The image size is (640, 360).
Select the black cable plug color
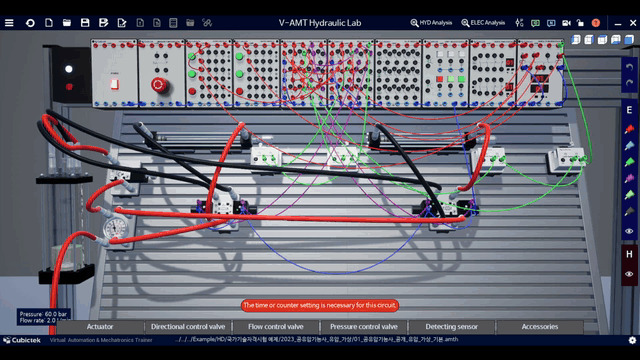pos(629,211)
